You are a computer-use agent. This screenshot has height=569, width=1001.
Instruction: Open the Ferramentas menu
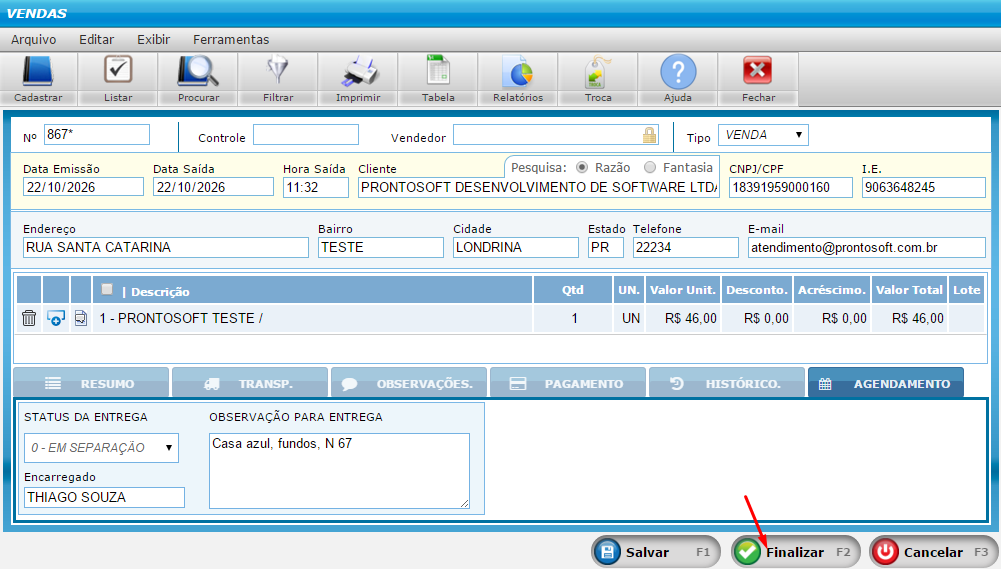(231, 40)
